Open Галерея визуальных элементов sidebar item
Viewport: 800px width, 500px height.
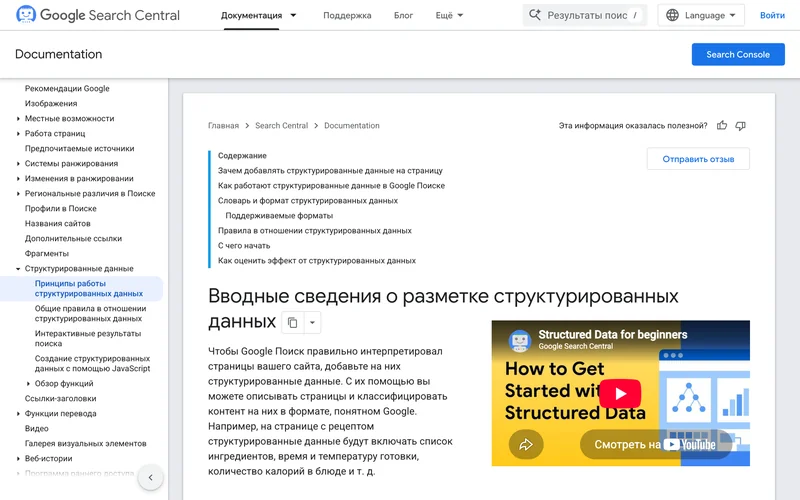coord(85,444)
